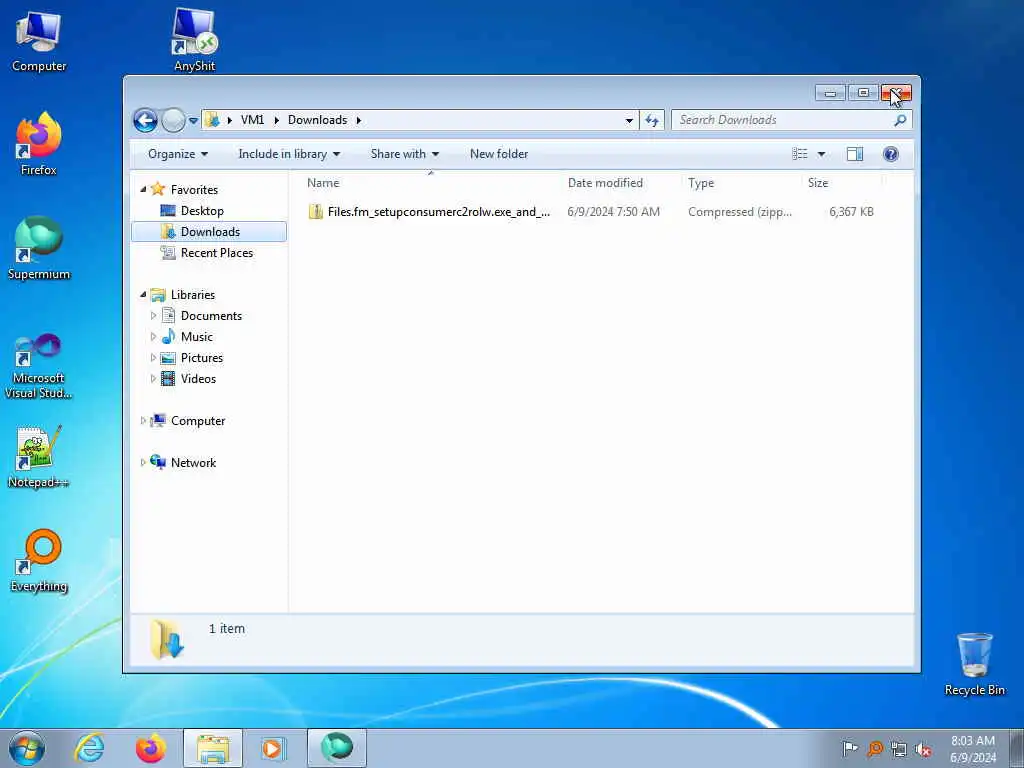Expand the Music library

(x=153, y=337)
